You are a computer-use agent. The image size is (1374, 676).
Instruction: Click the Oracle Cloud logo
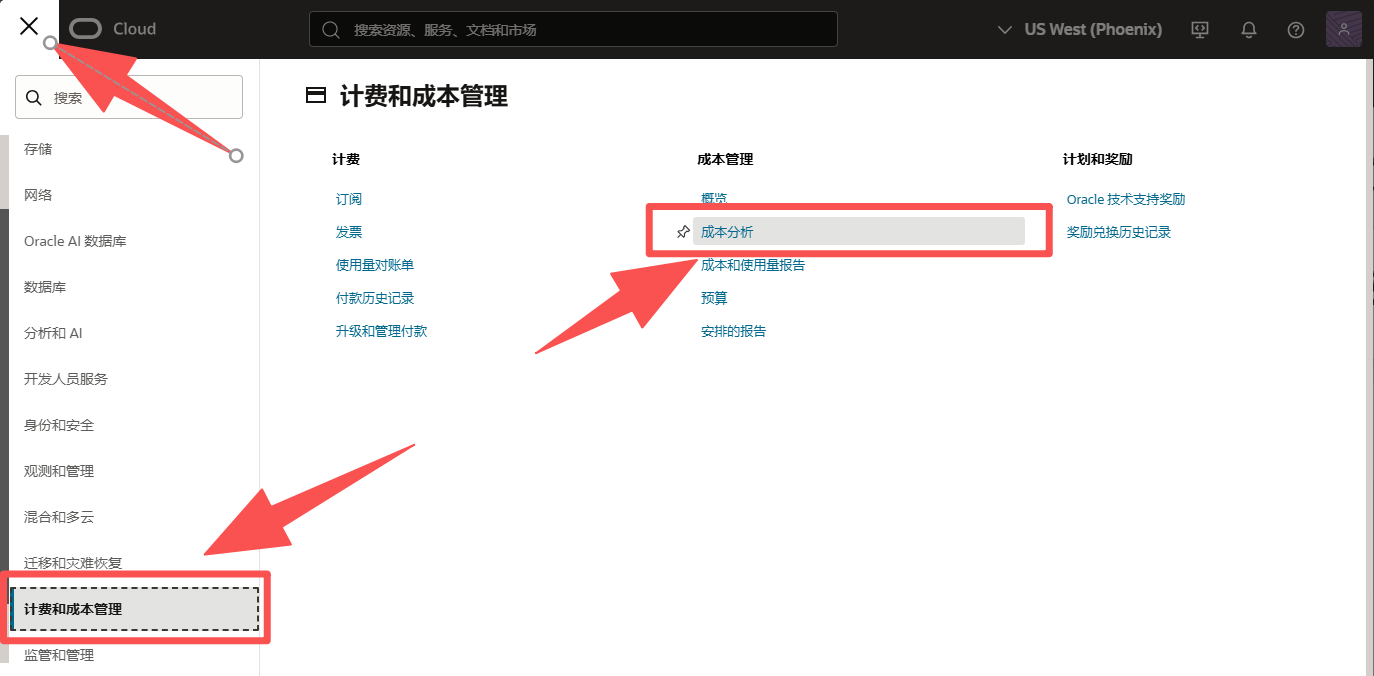86,29
